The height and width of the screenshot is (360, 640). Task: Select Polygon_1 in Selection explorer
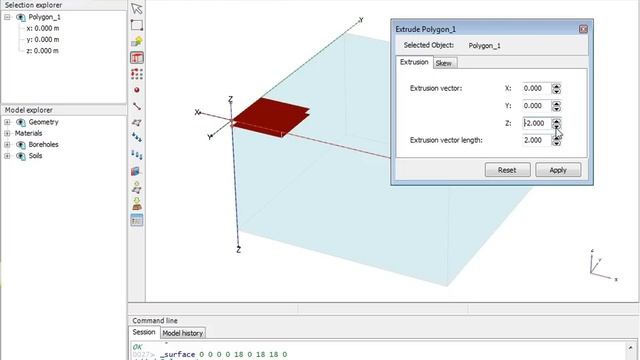pos(44,17)
